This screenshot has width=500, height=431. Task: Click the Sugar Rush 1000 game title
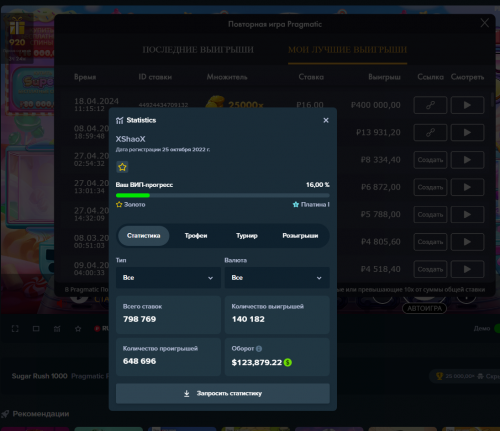(40, 376)
